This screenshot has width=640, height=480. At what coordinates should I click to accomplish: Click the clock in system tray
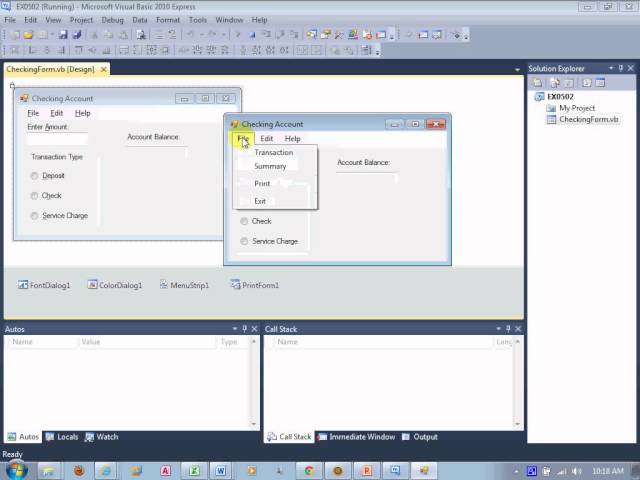[607, 471]
